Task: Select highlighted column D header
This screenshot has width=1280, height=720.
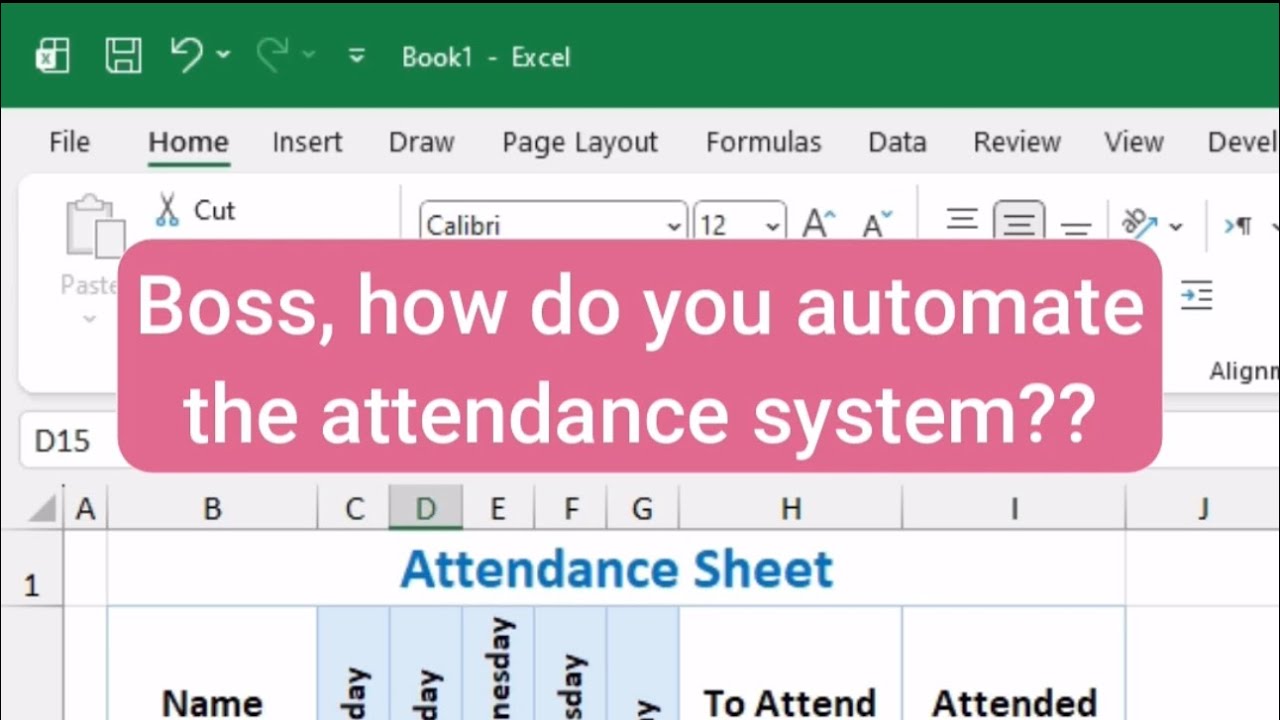Action: [x=426, y=509]
